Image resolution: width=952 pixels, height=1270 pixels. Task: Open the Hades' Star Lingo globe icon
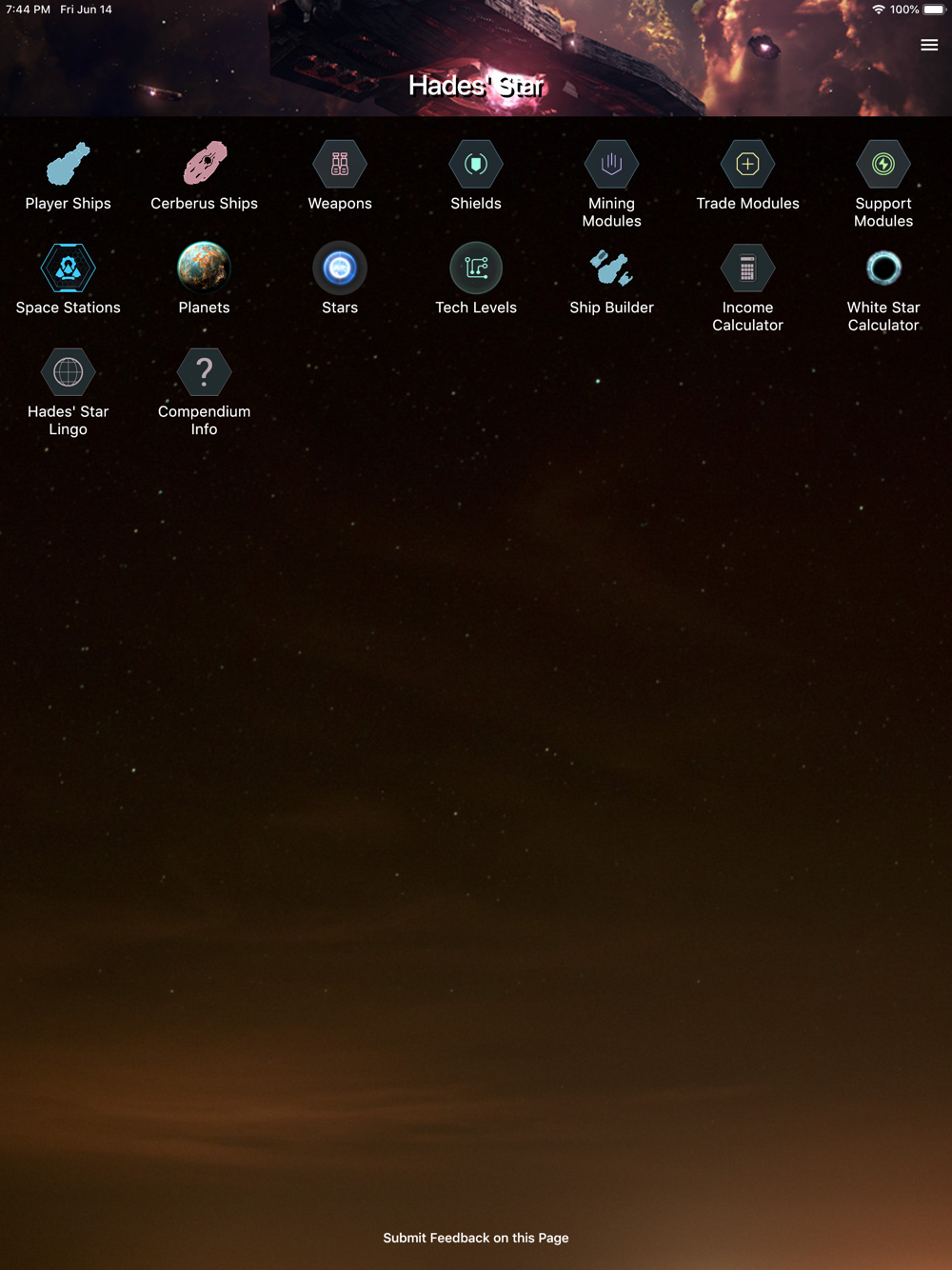pos(68,372)
